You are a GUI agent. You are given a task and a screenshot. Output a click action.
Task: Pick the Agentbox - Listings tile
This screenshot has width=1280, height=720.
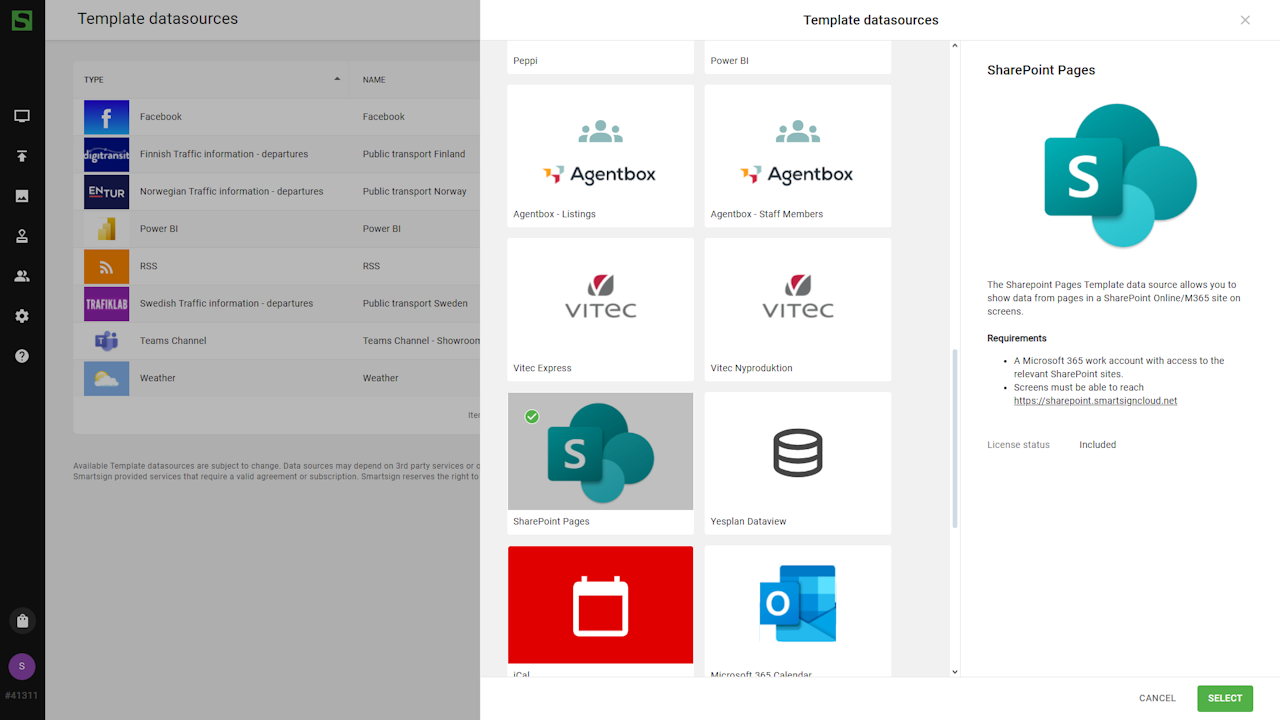[600, 156]
